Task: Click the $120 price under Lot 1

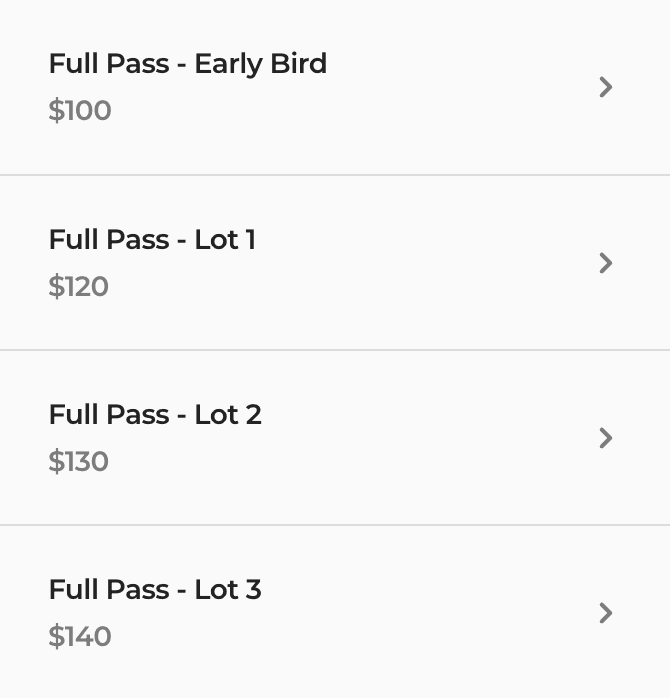Action: (78, 286)
